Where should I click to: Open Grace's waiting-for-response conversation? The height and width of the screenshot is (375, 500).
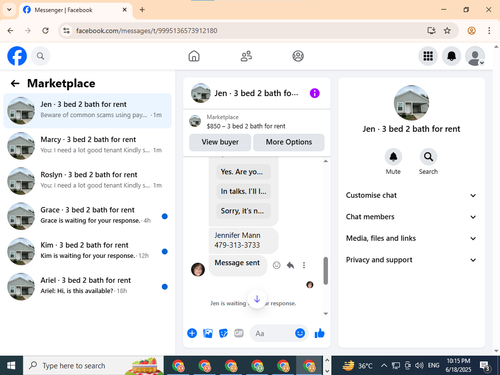coord(87,216)
